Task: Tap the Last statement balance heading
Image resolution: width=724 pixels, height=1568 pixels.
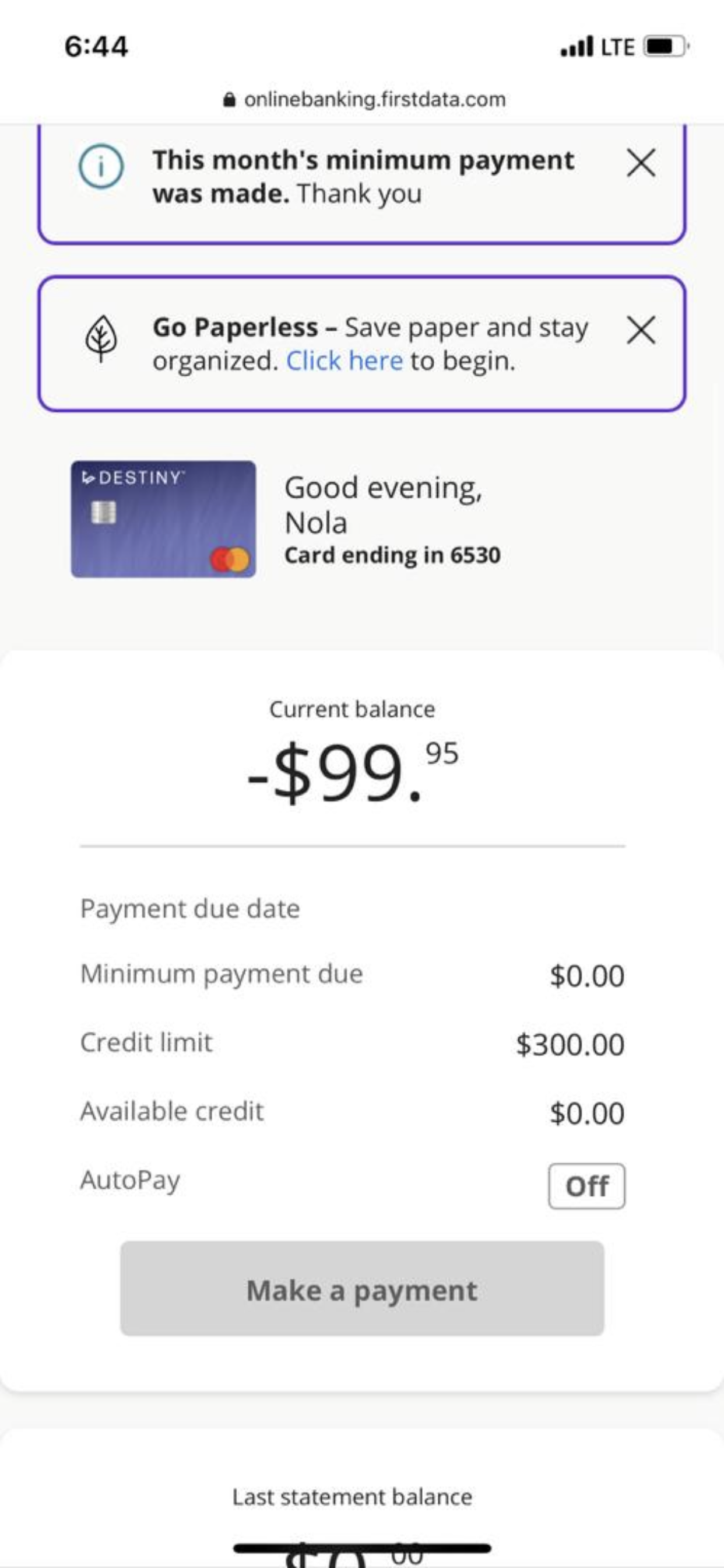Action: point(352,1497)
